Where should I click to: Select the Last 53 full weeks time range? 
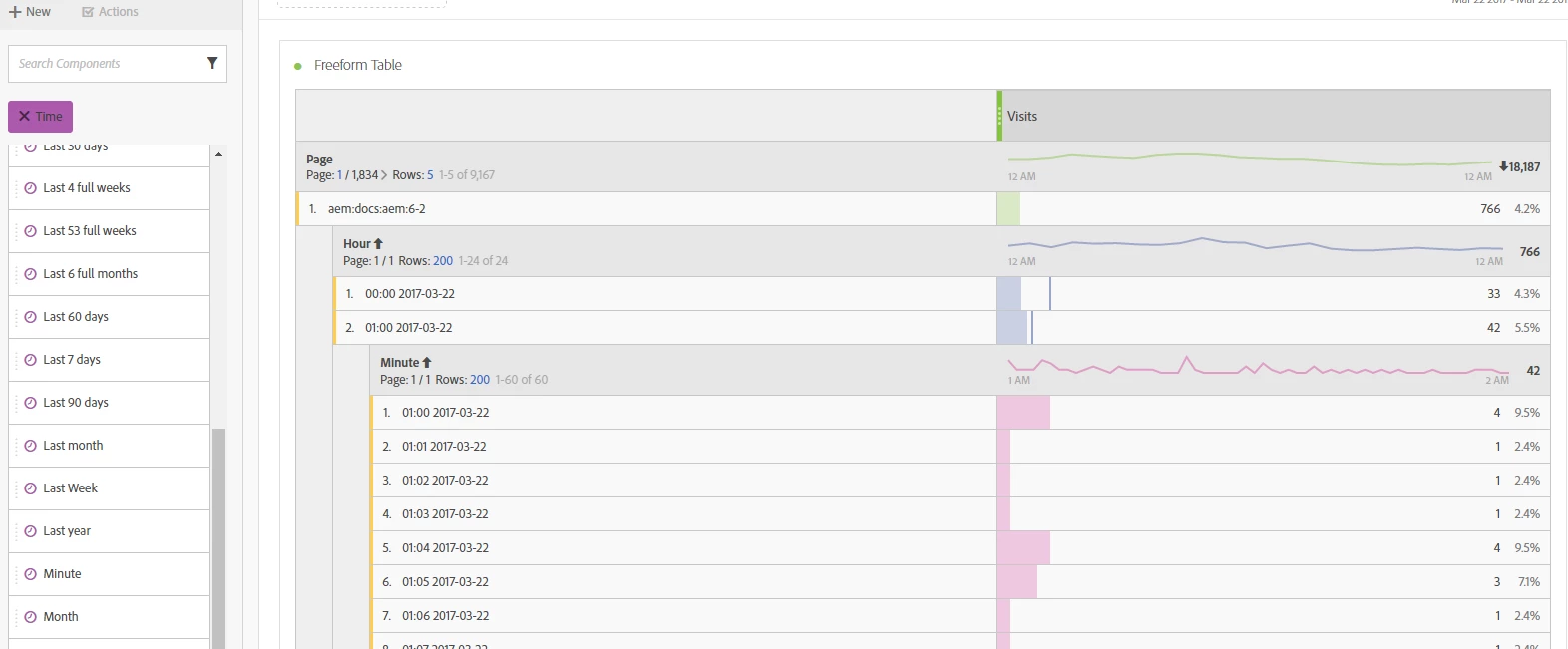(x=110, y=231)
